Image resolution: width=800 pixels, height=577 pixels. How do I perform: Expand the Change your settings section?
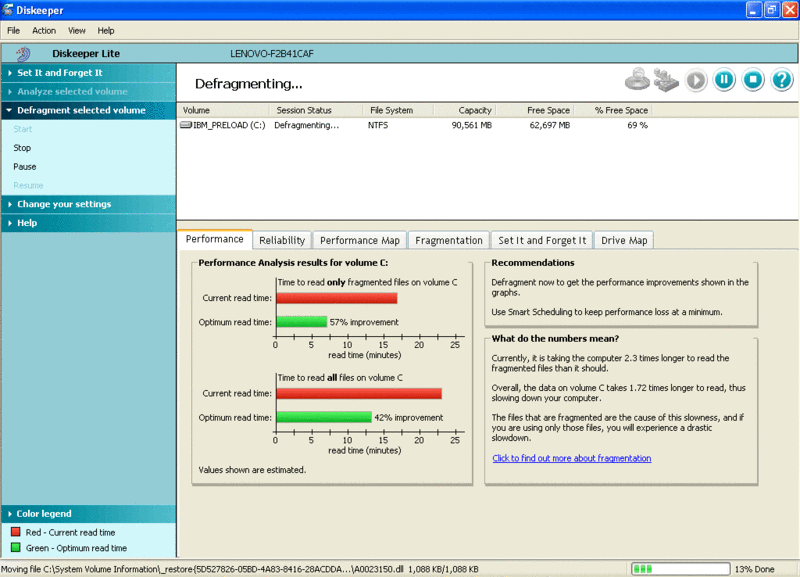(x=89, y=204)
